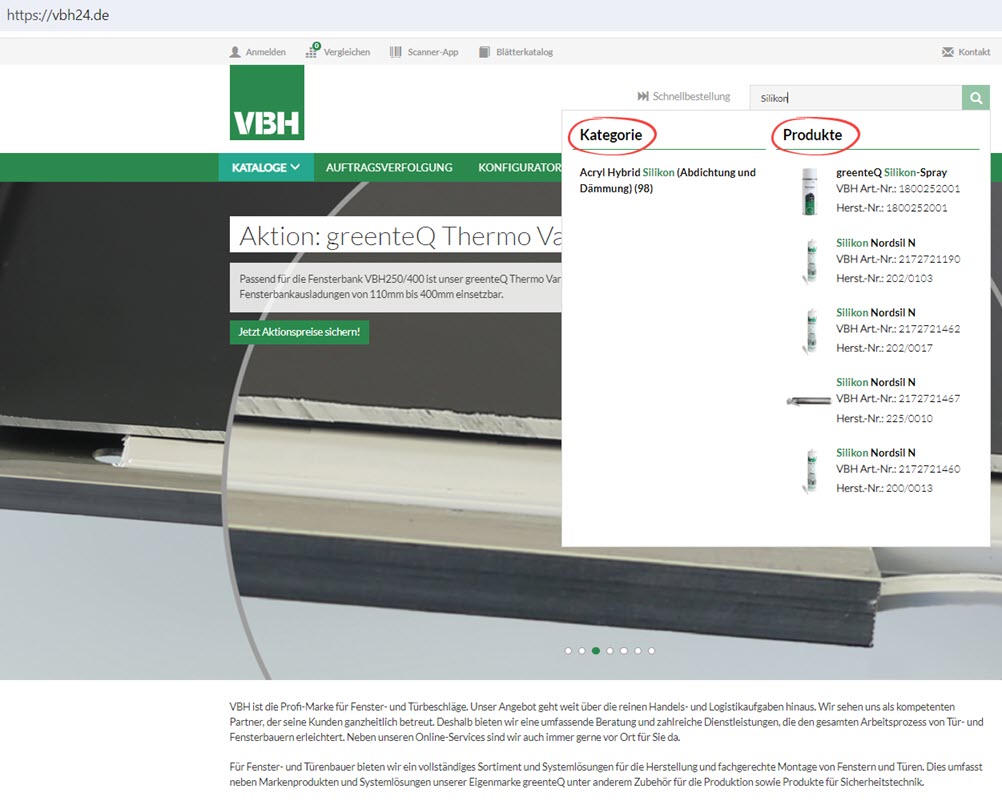Image resolution: width=1002 pixels, height=805 pixels.
Task: Open thumbnail of Silikon Nordsil N 2172721467
Action: [808, 401]
